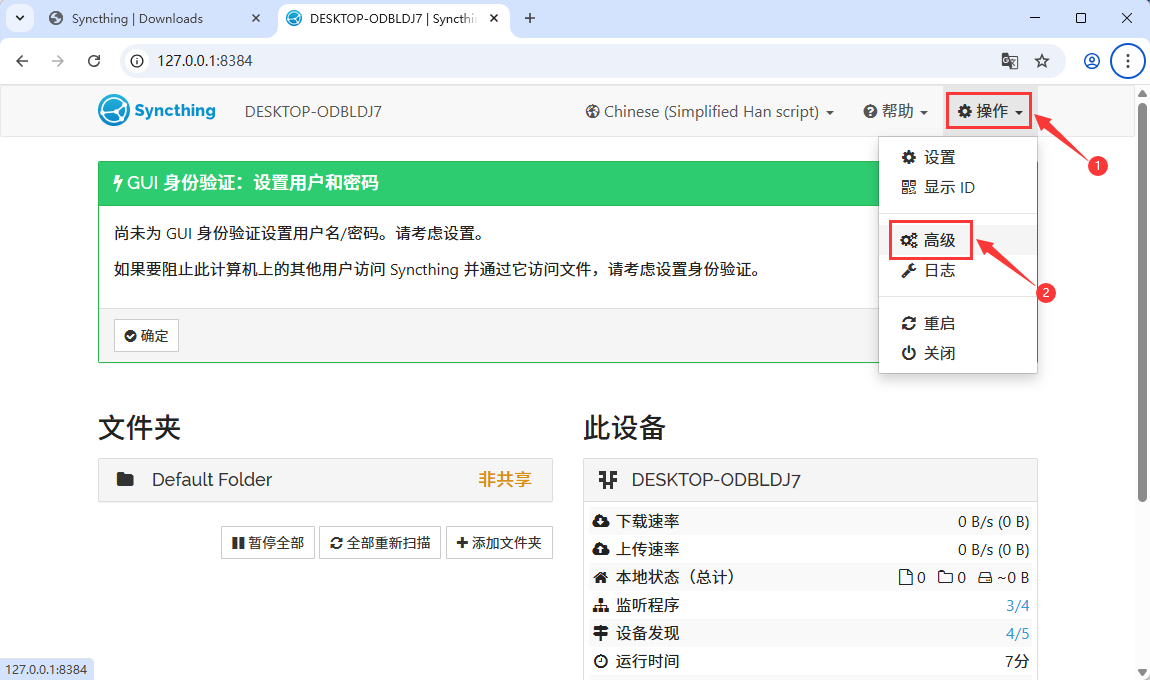Go forward in browser history

(x=58, y=61)
